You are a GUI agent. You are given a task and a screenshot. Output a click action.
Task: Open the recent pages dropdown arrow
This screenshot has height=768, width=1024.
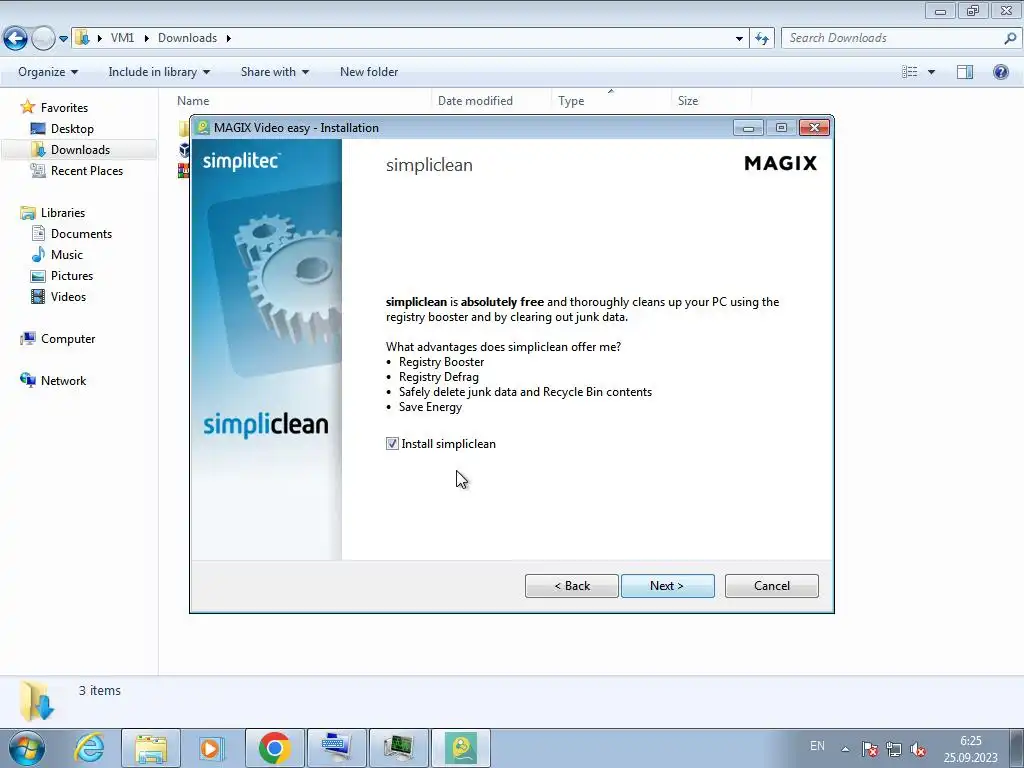tap(63, 39)
